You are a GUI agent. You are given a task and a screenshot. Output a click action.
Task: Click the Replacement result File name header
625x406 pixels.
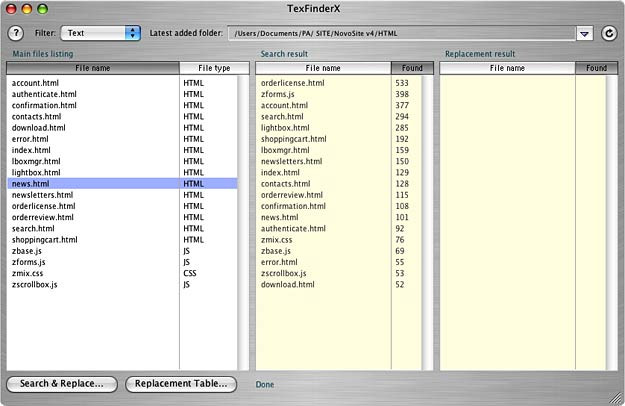coord(507,68)
